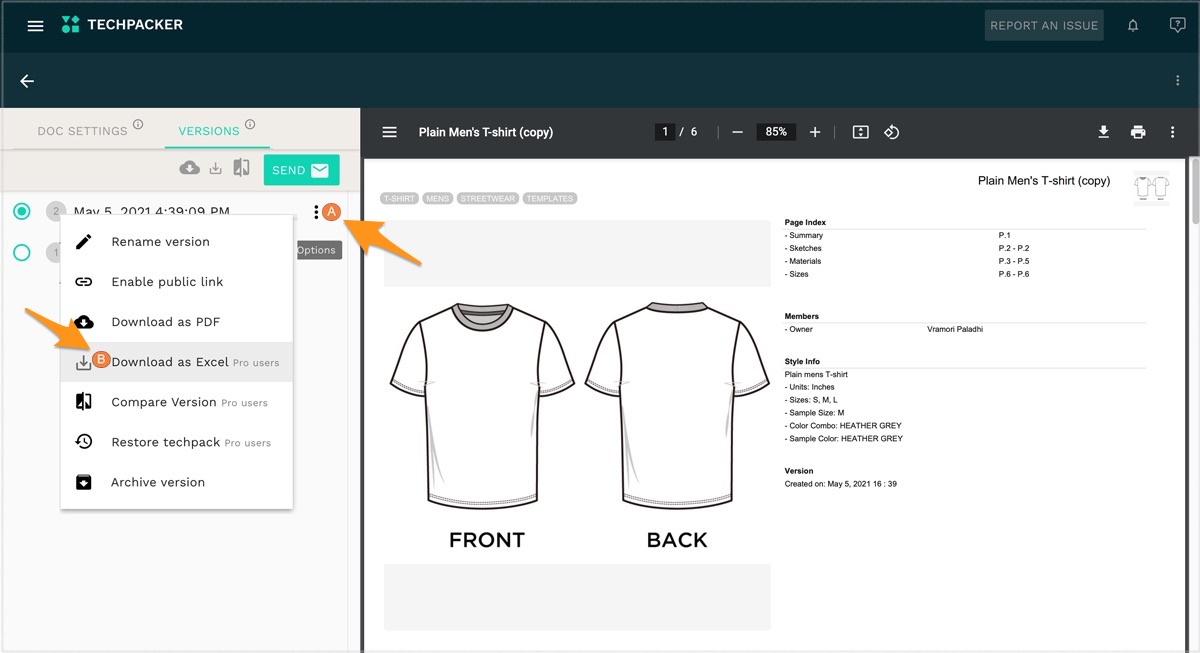Click the FRONT sketch label
This screenshot has height=653, width=1200.
click(x=487, y=540)
